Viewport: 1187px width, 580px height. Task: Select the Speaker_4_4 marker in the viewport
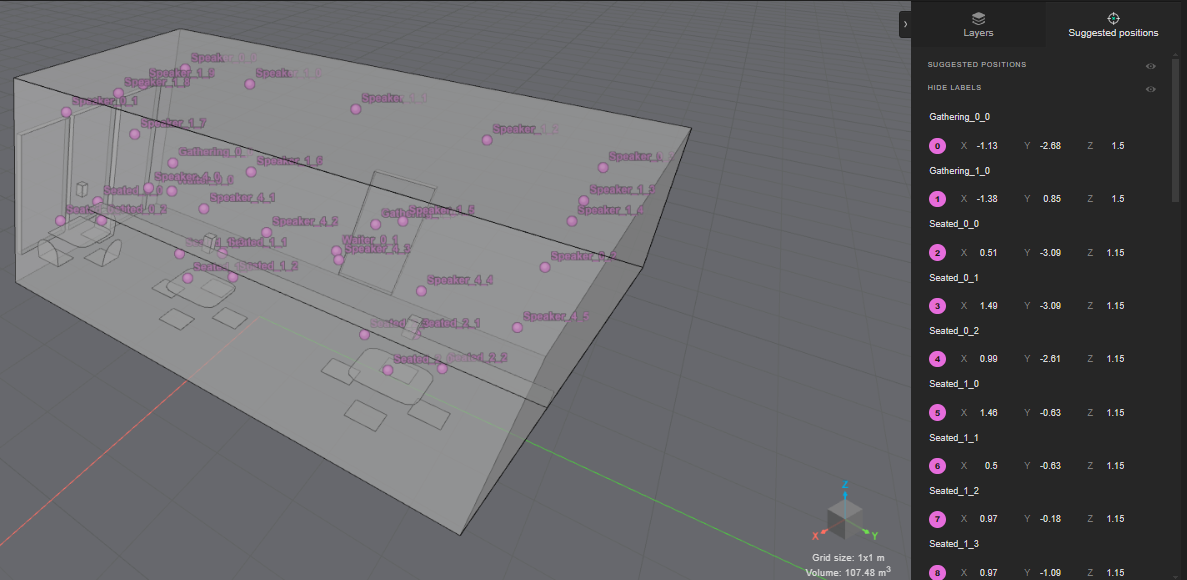coord(422,291)
